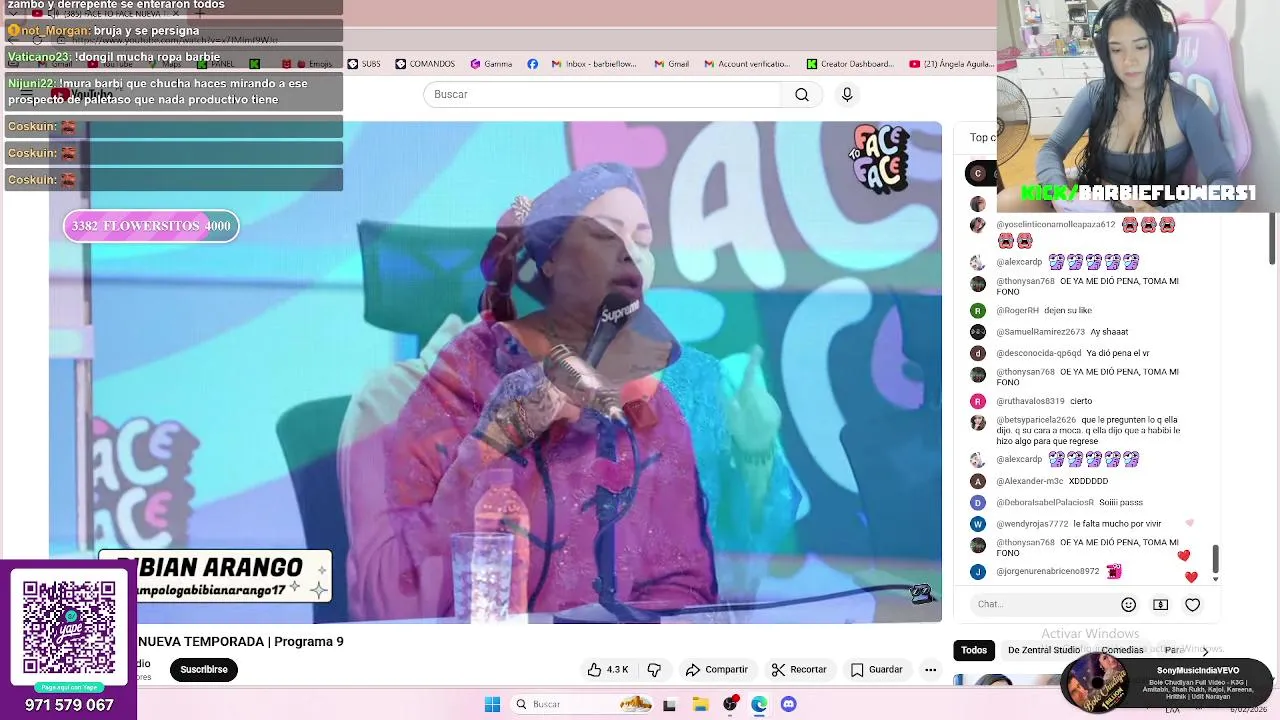The width and height of the screenshot is (1280, 720).
Task: Open the Account verification bookmark
Action: [747, 64]
